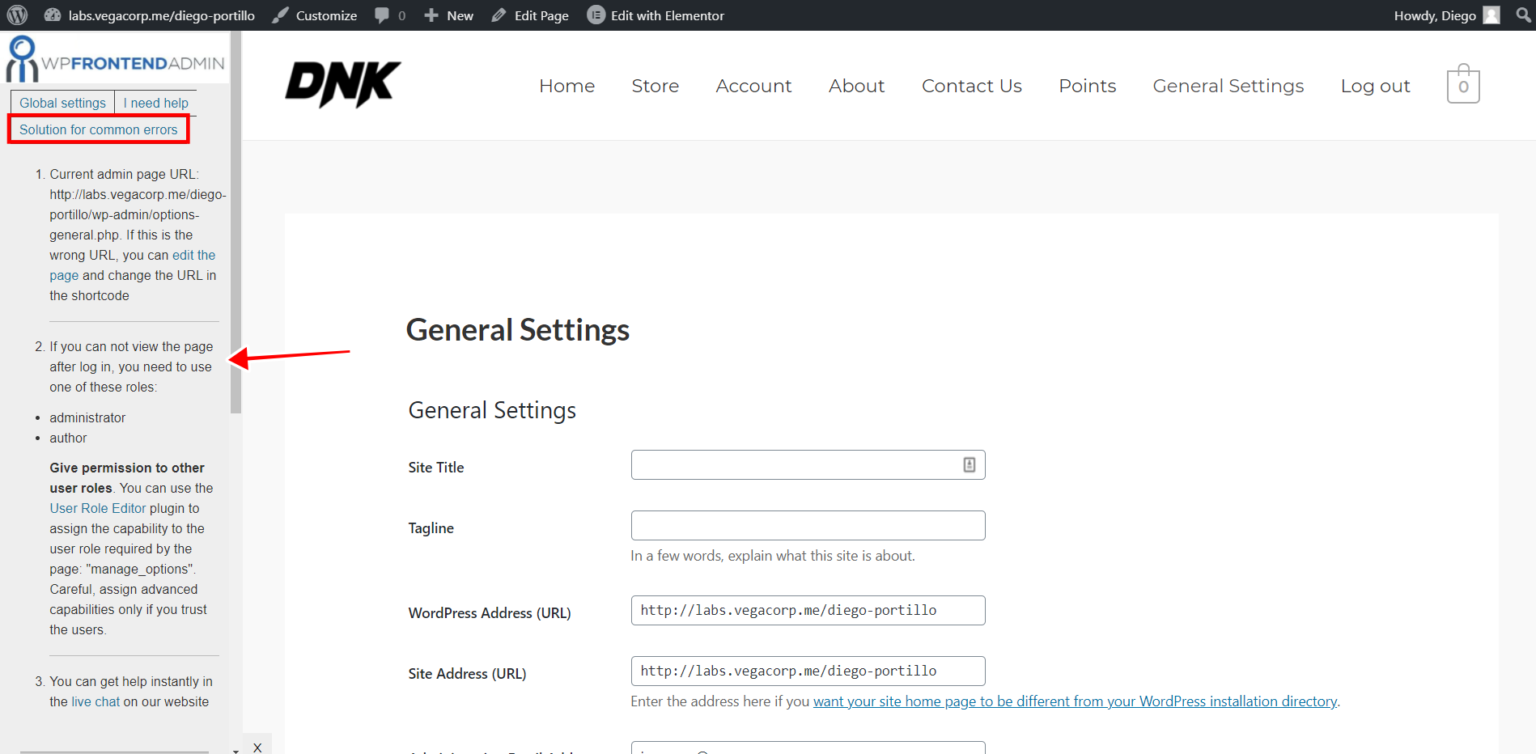Open the shopping cart bag icon
This screenshot has width=1536, height=754.
1462,84
